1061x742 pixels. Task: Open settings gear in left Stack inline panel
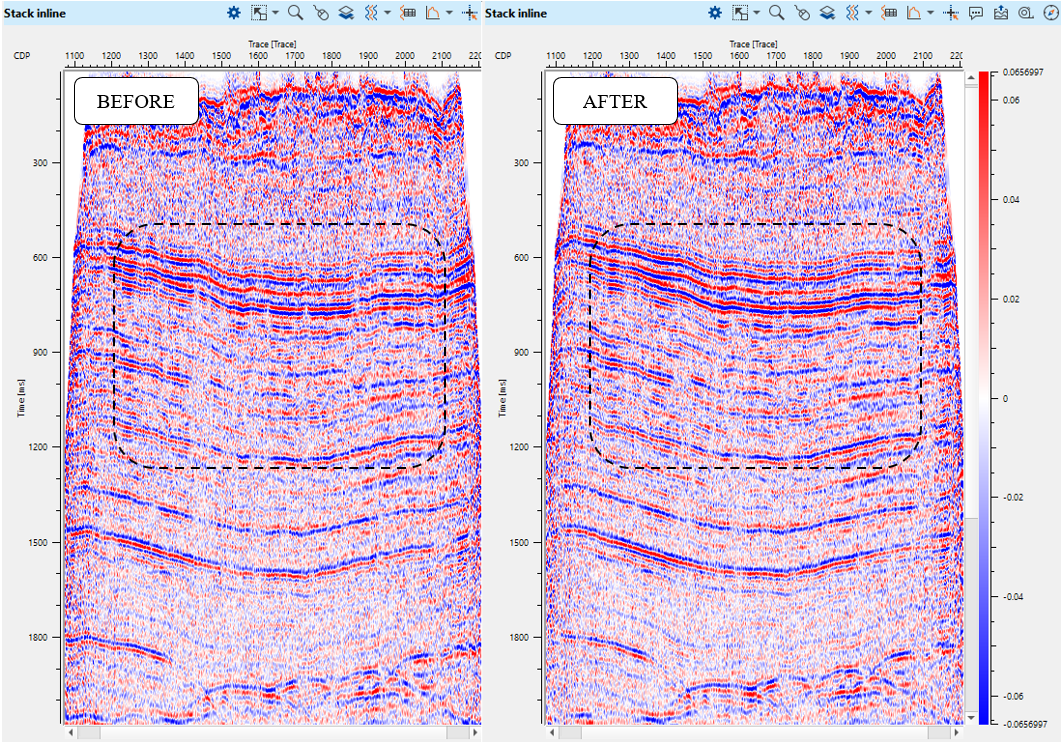pos(233,13)
